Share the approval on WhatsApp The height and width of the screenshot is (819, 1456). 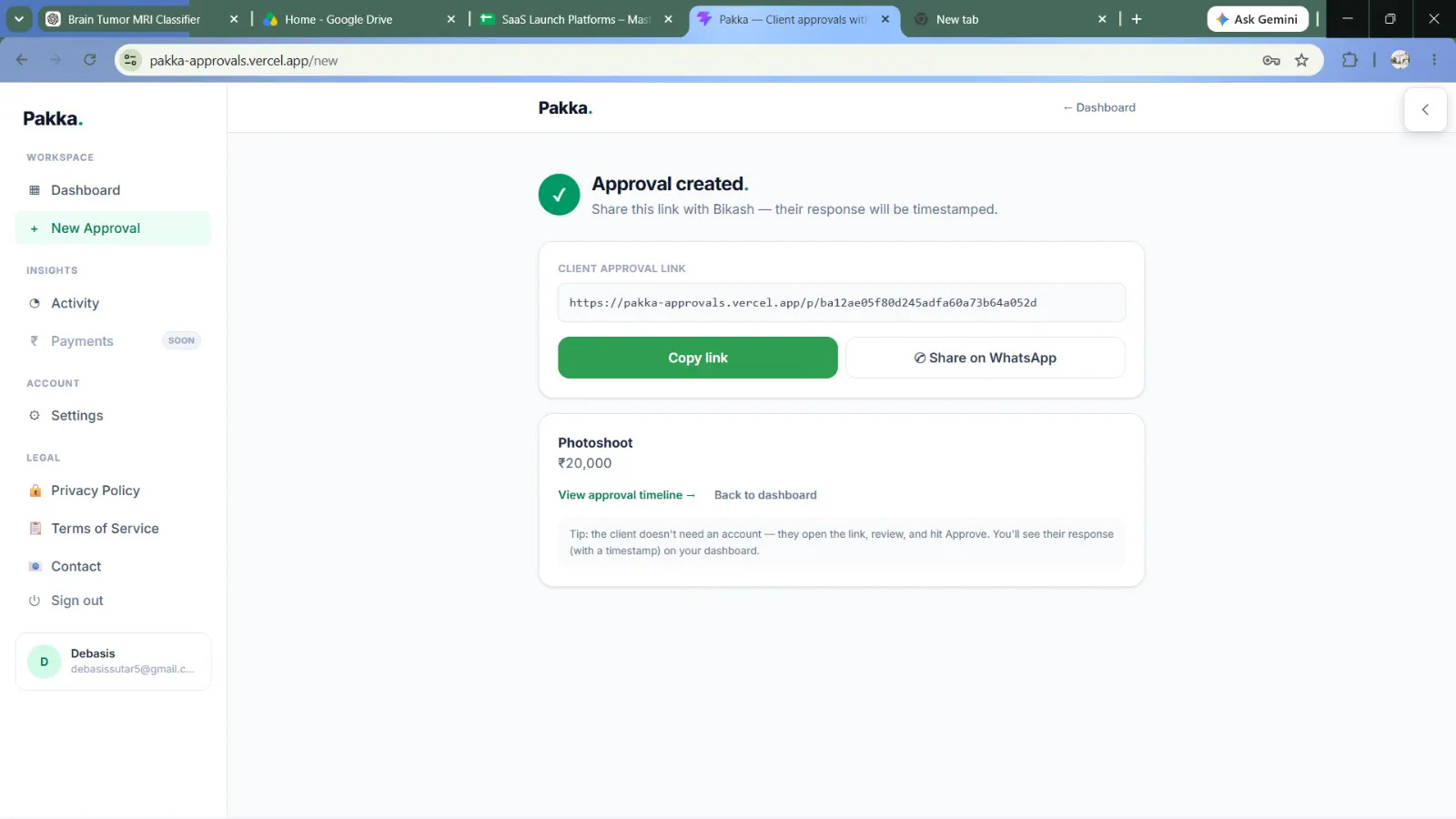tap(986, 358)
